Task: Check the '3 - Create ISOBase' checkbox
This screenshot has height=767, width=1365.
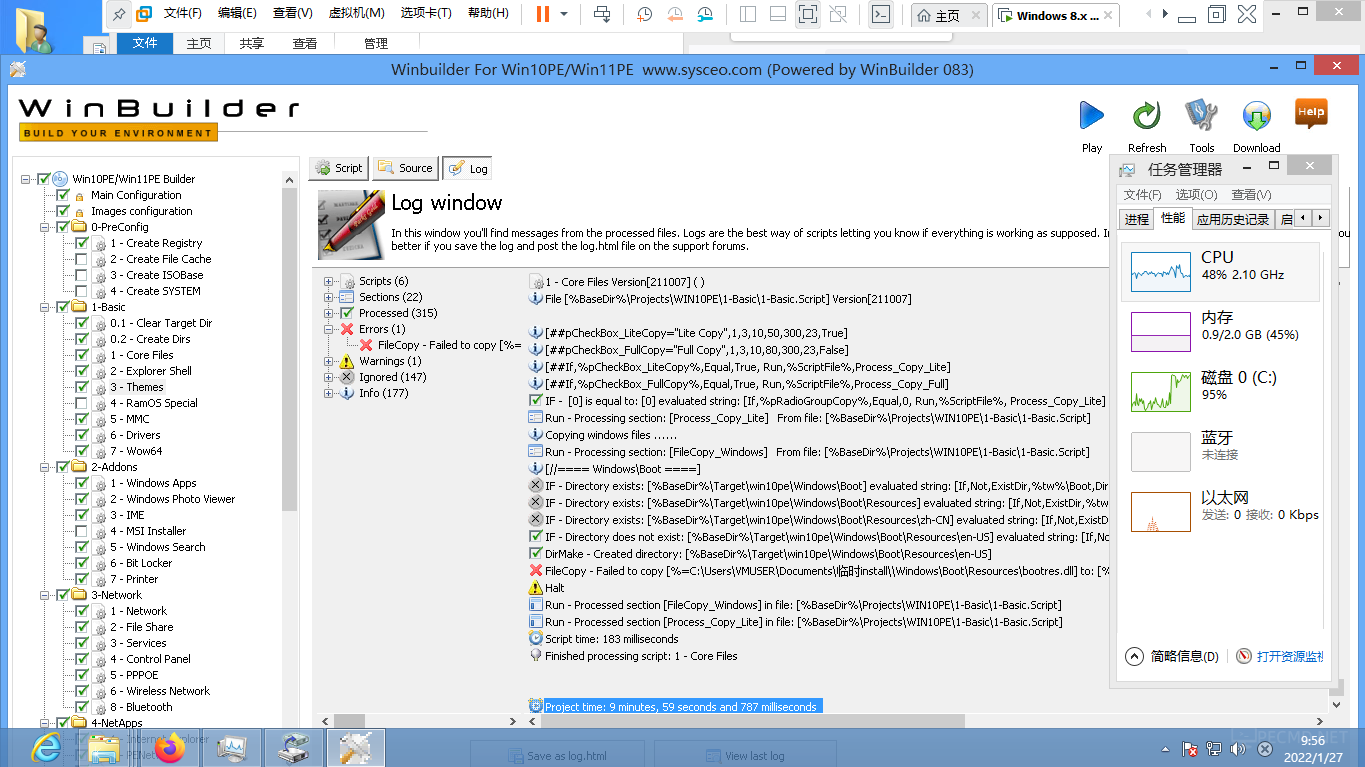Action: [82, 275]
